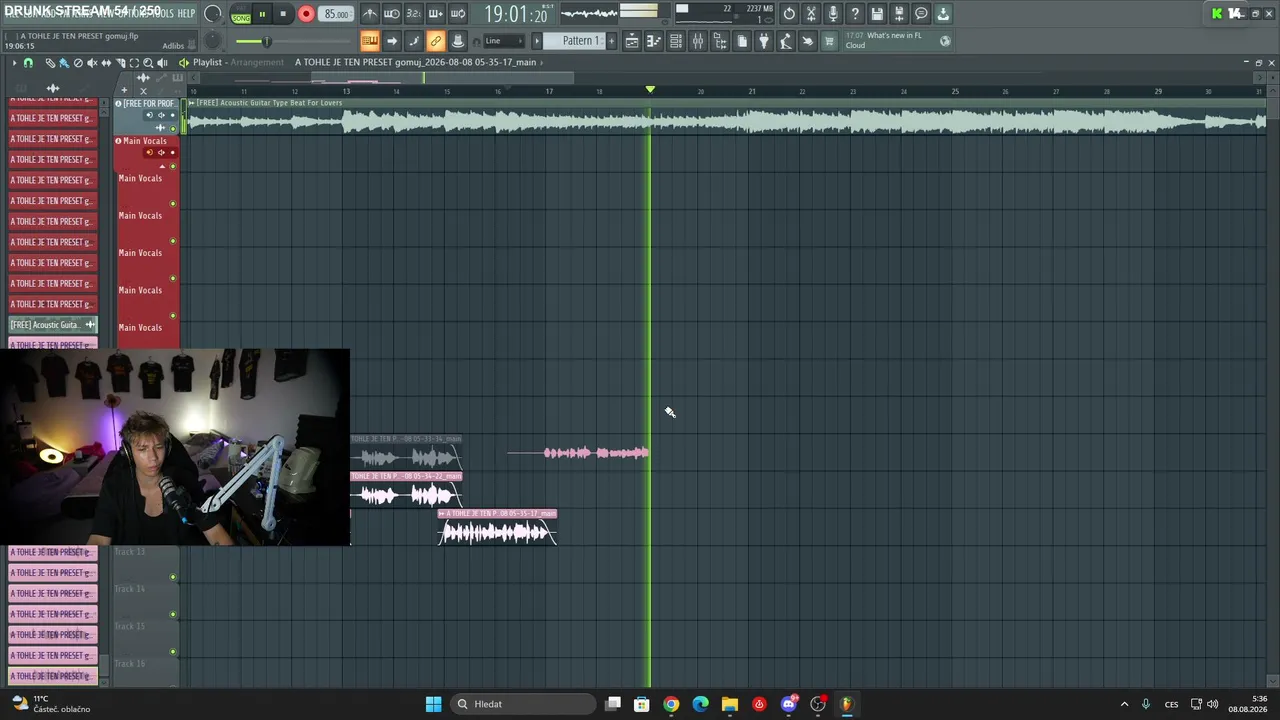
Task: Select the Slip tool
Action: [x=106, y=63]
